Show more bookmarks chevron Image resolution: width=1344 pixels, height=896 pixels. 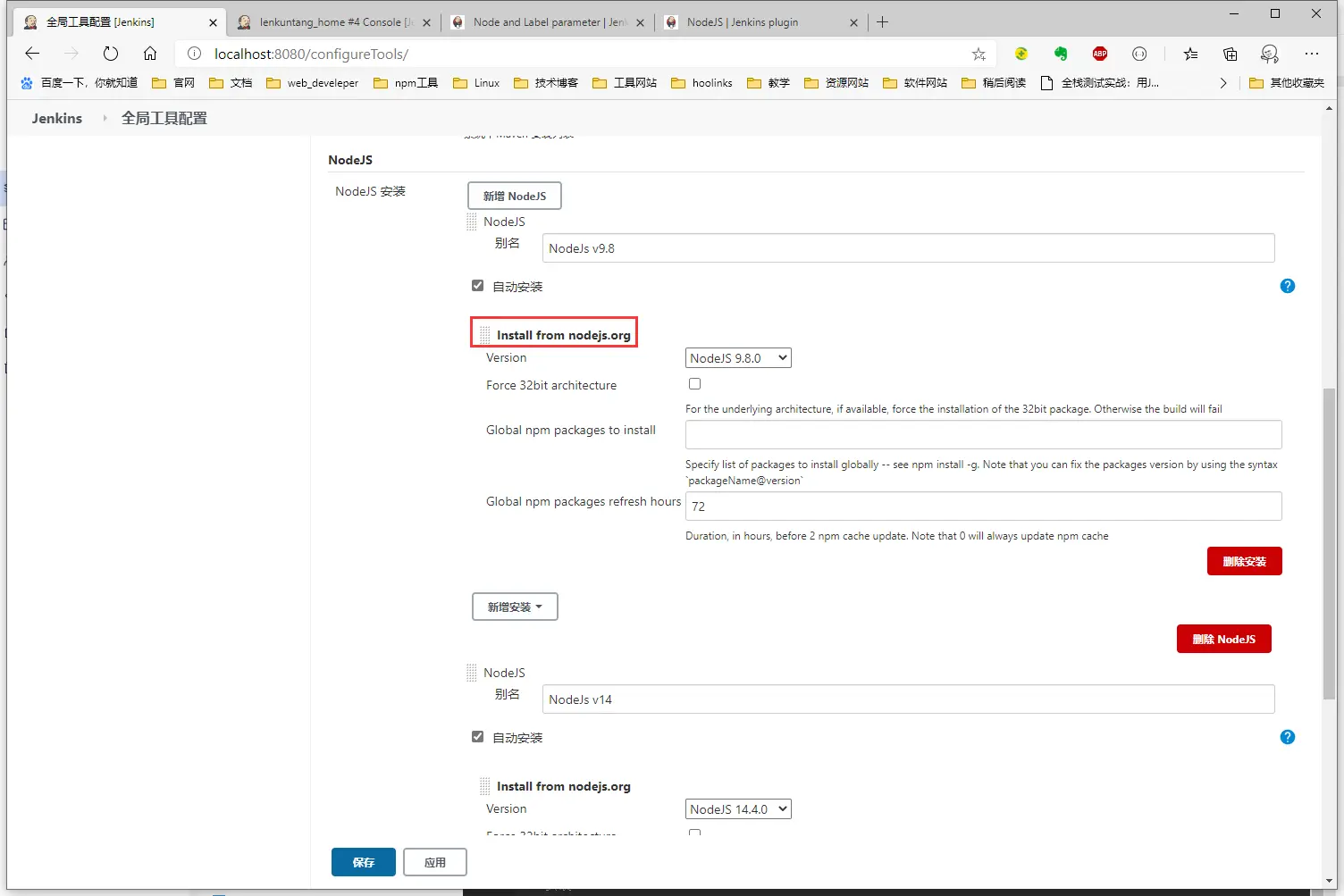click(x=1223, y=83)
